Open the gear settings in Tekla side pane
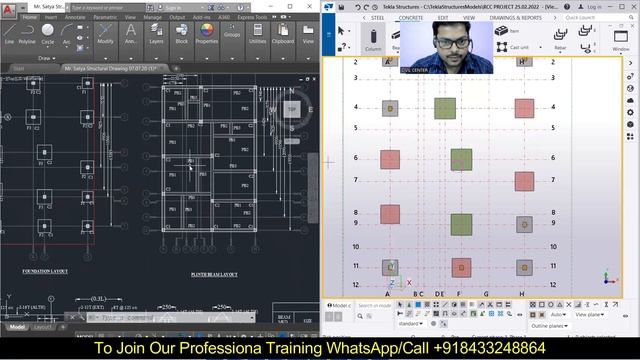The width and height of the screenshot is (640, 360). tap(631, 112)
